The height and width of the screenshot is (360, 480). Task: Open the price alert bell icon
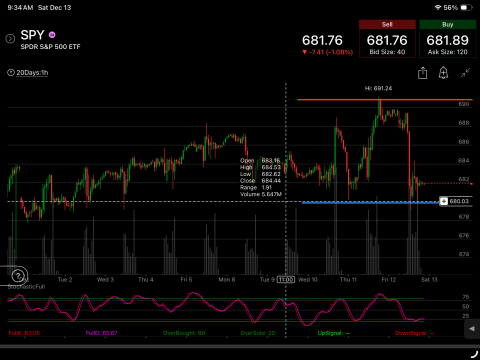(x=443, y=73)
